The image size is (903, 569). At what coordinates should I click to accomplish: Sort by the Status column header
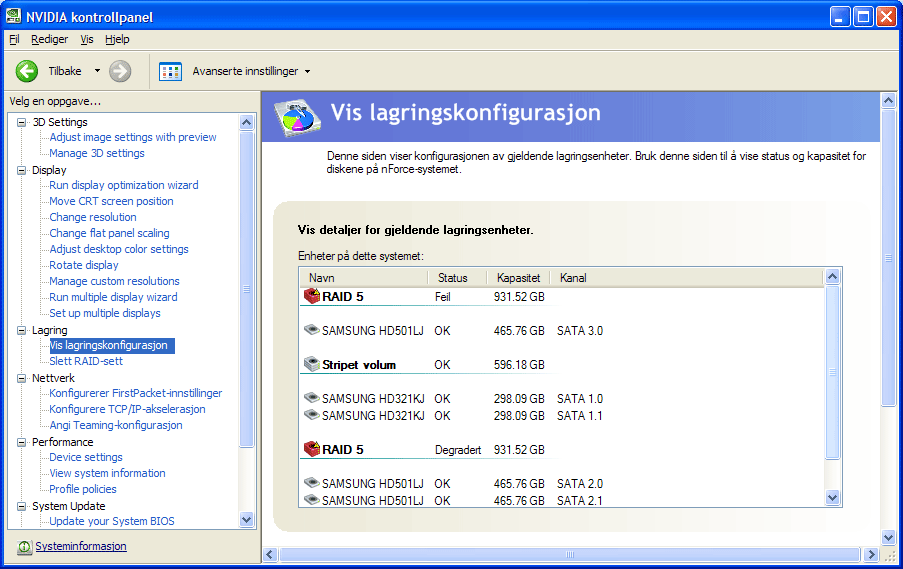point(458,278)
